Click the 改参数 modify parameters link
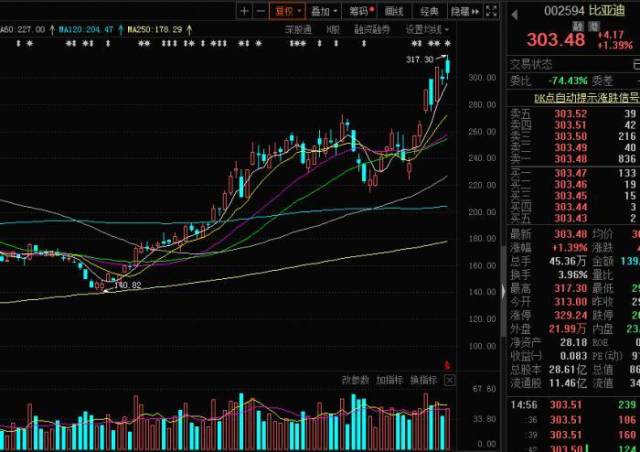Image resolution: width=640 pixels, height=452 pixels. [x=356, y=380]
